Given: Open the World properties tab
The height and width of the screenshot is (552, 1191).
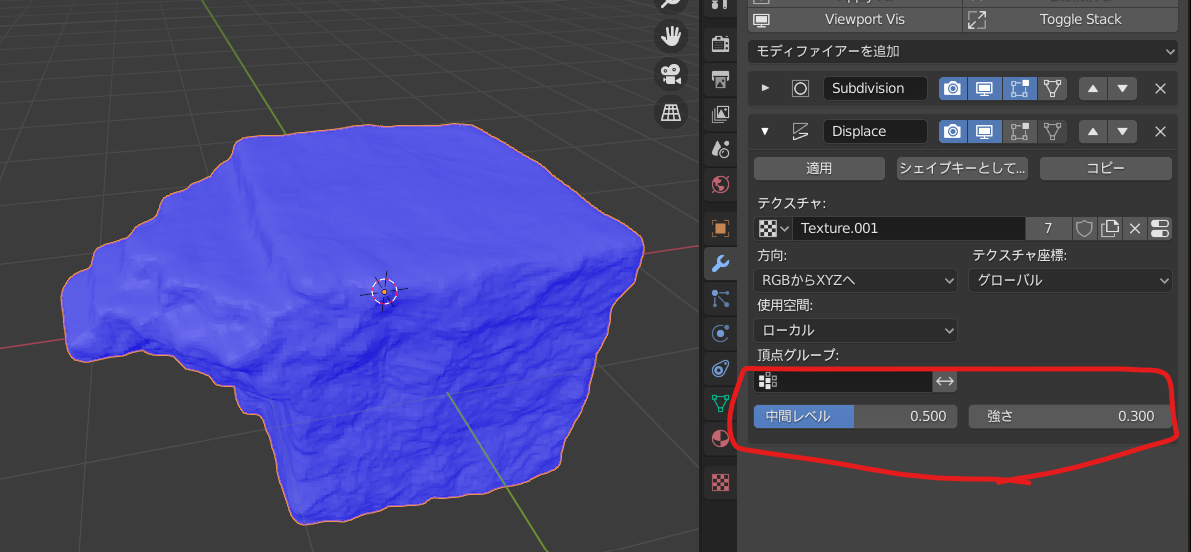Looking at the screenshot, I should [x=719, y=184].
